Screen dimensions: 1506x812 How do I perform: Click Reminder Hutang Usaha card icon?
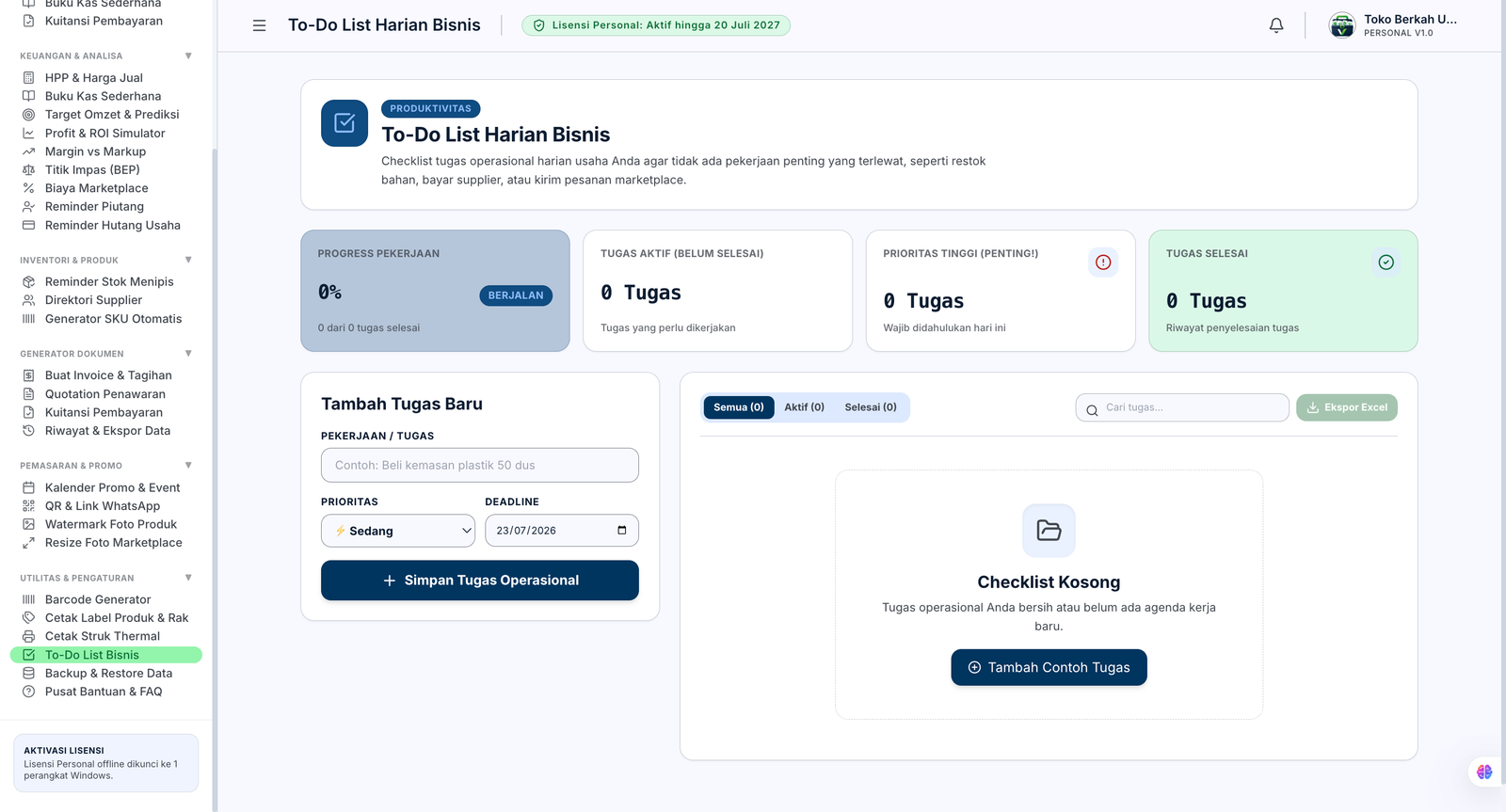[x=28, y=226]
